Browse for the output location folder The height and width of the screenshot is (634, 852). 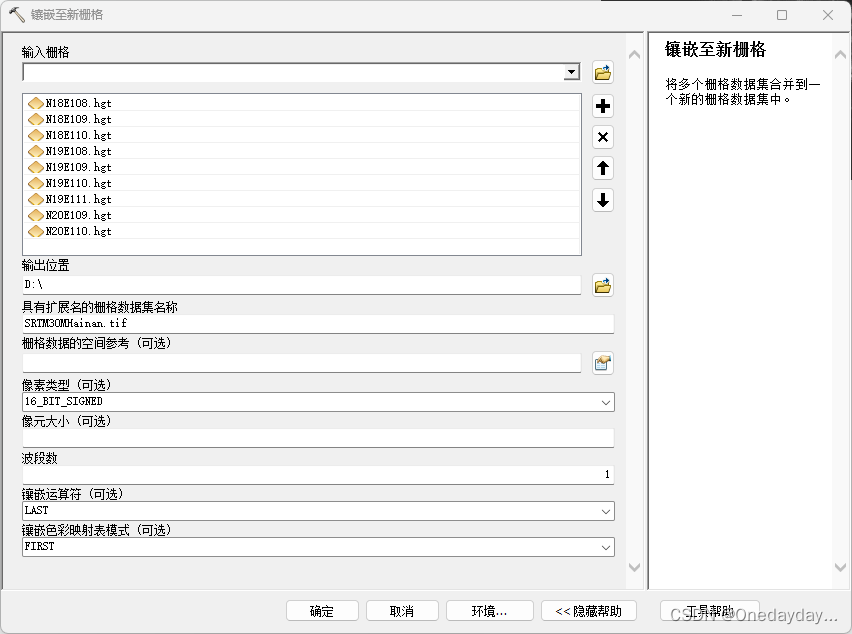tap(602, 285)
